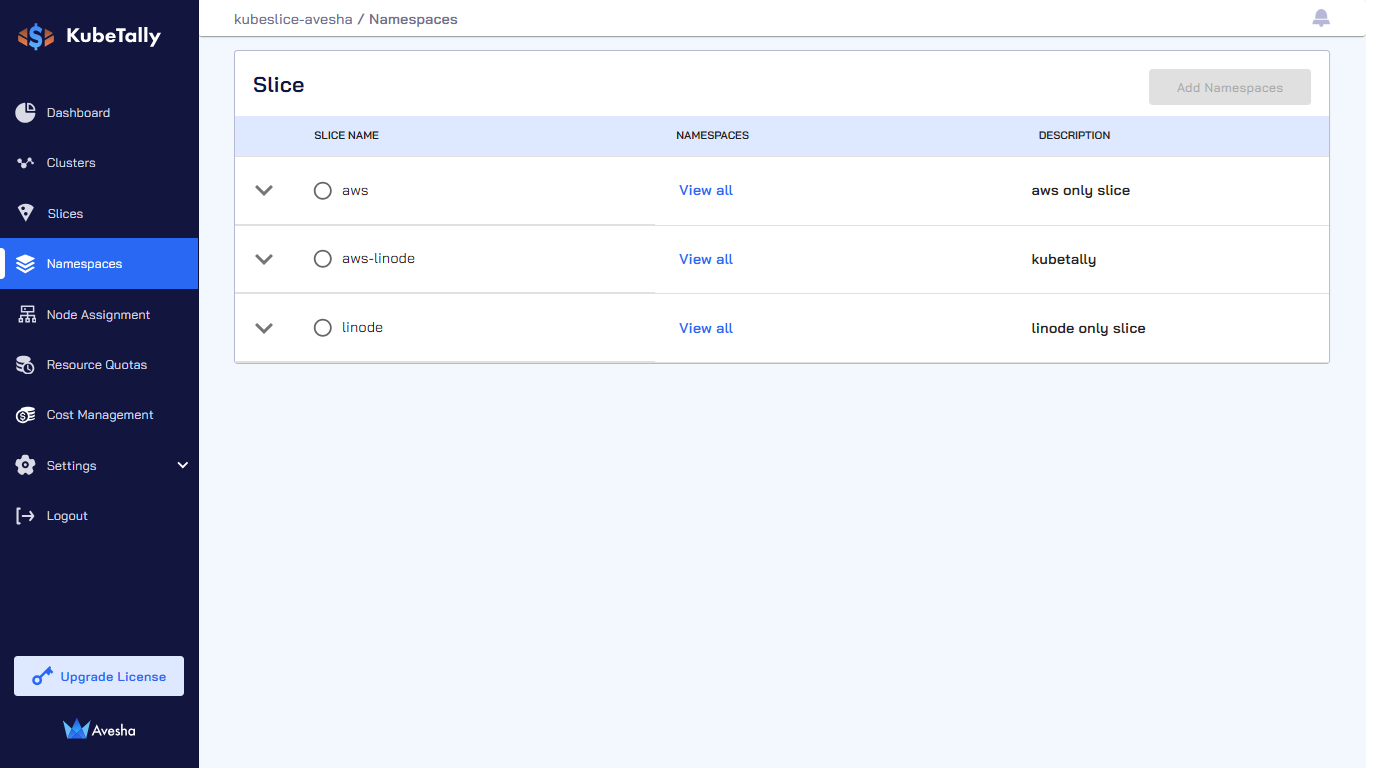The width and height of the screenshot is (1375, 782).
Task: Click the Add Namespaces button
Action: click(1230, 88)
